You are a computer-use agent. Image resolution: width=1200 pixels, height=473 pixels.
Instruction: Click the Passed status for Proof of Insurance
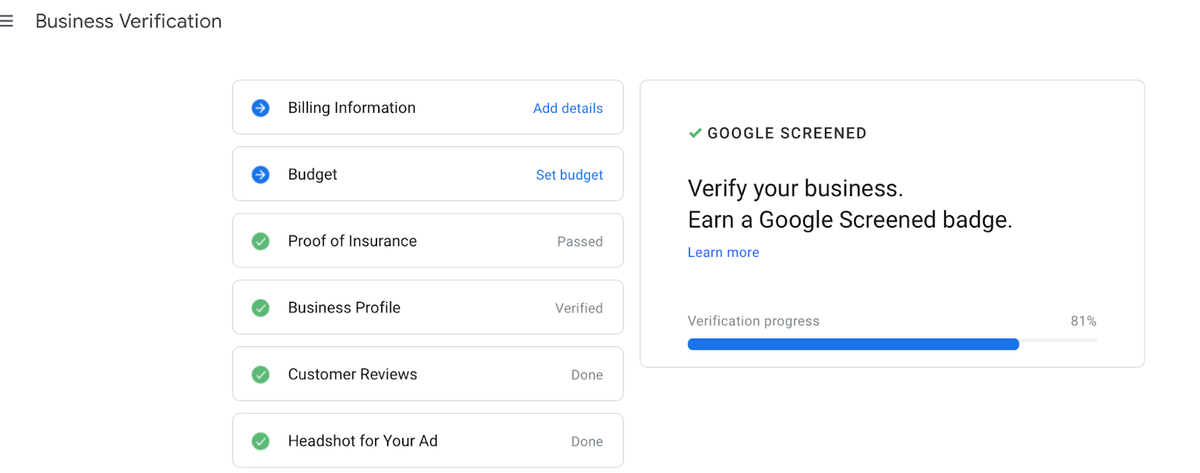coord(579,241)
